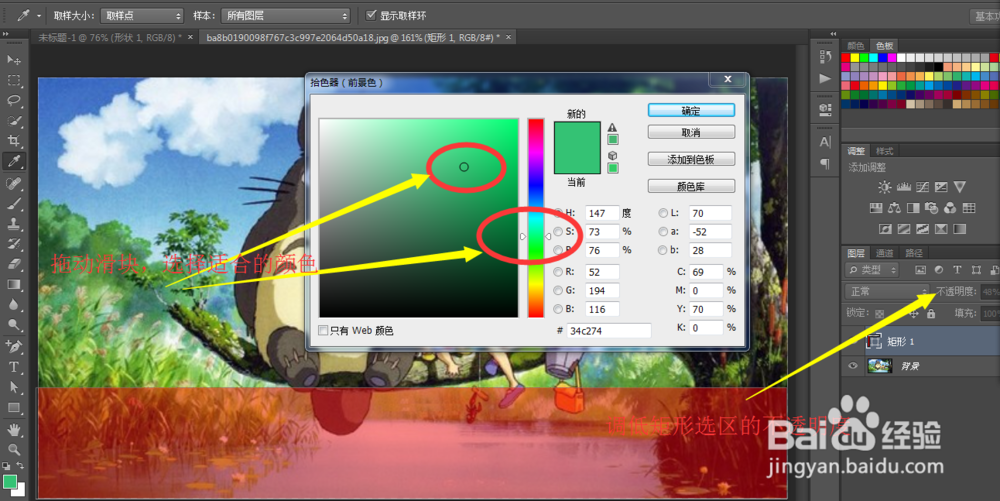The image size is (1000, 501).
Task: Select the Brush tool
Action: click(x=14, y=204)
